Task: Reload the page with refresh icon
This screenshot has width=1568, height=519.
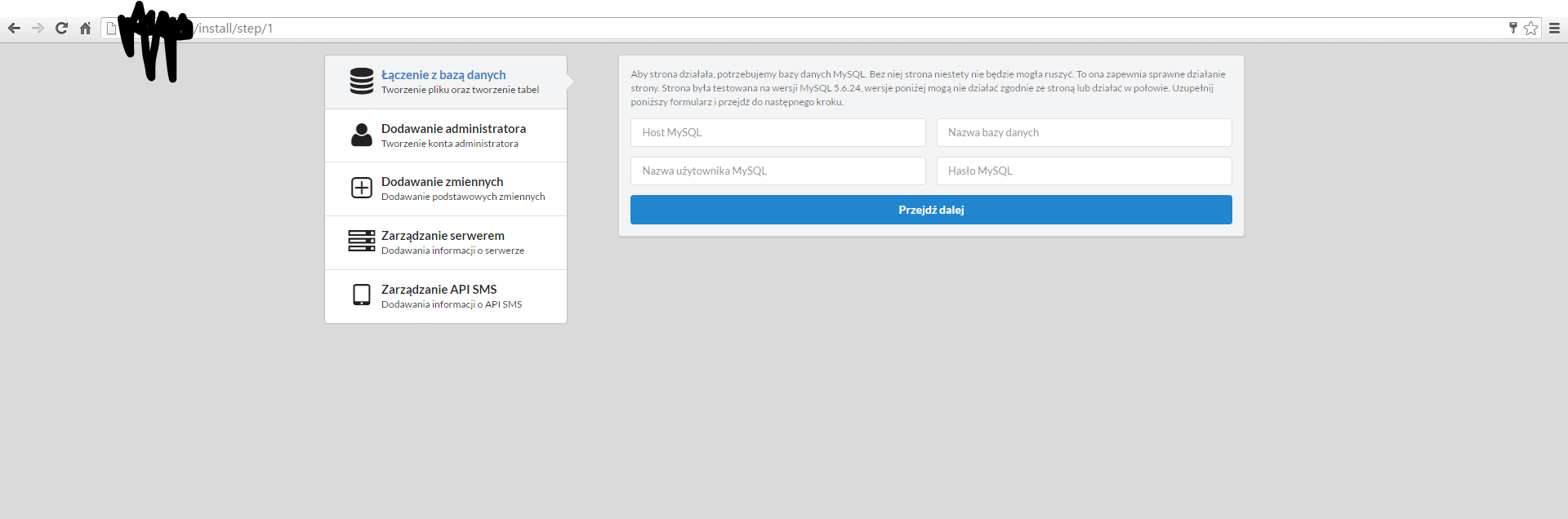Action: point(61,29)
